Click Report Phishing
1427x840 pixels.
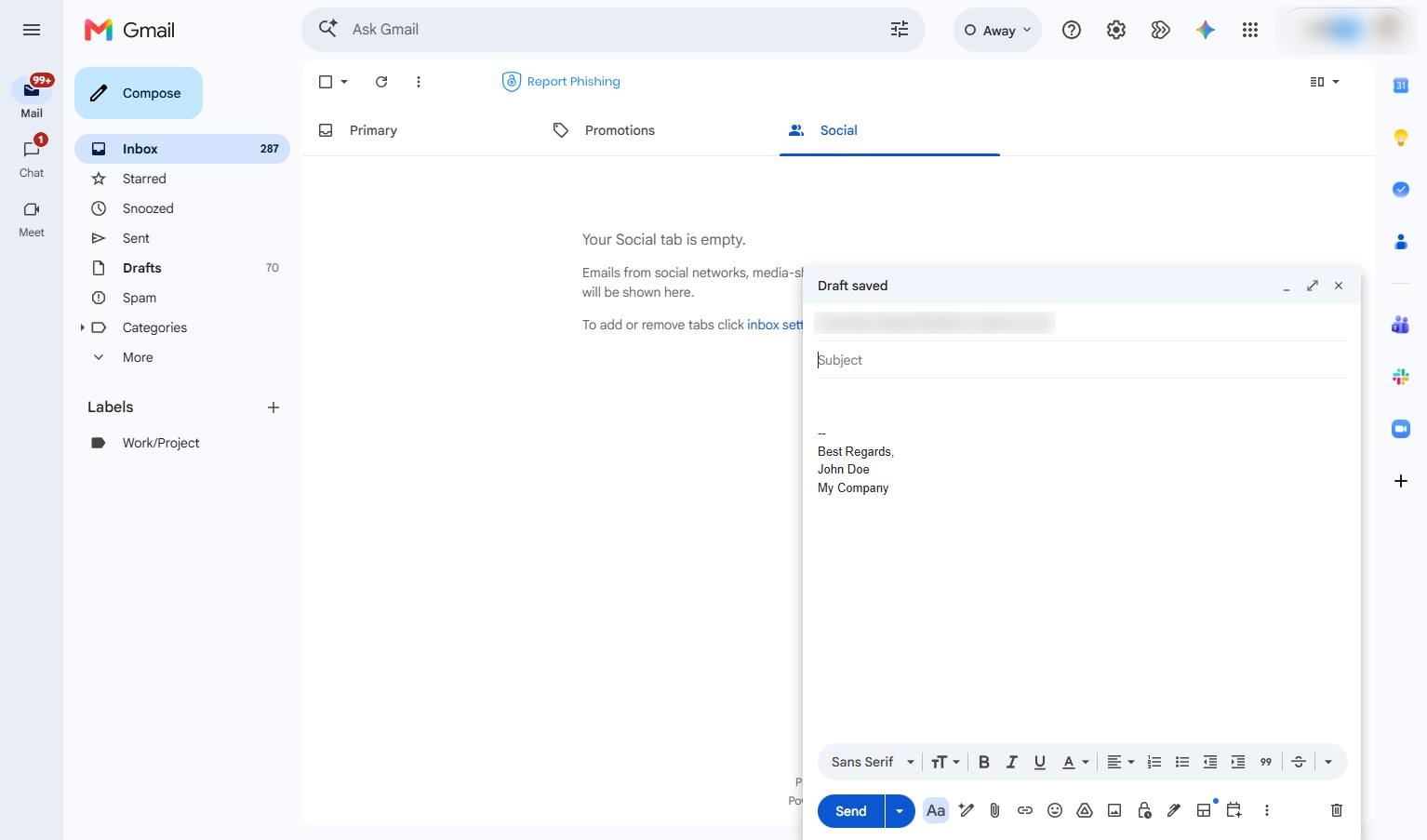click(561, 82)
